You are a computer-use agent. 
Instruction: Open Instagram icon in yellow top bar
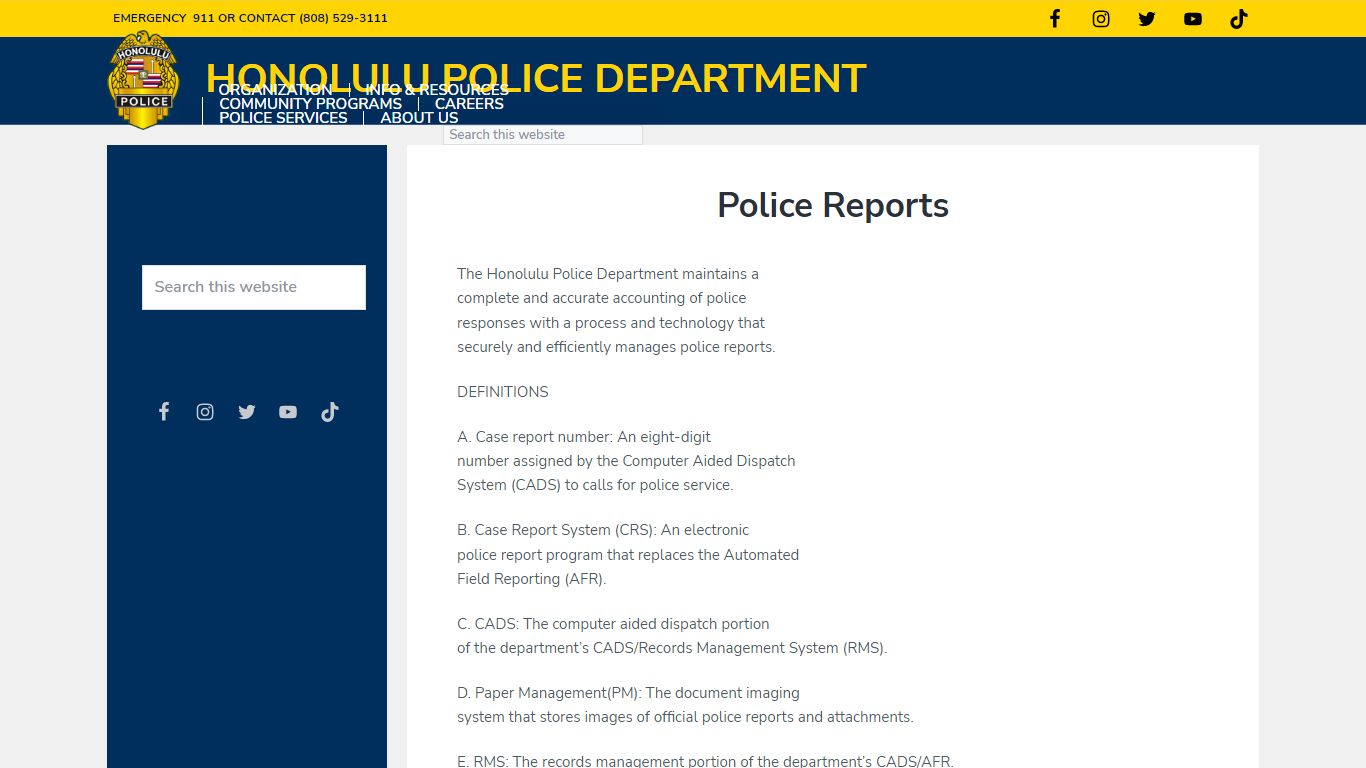[1101, 18]
